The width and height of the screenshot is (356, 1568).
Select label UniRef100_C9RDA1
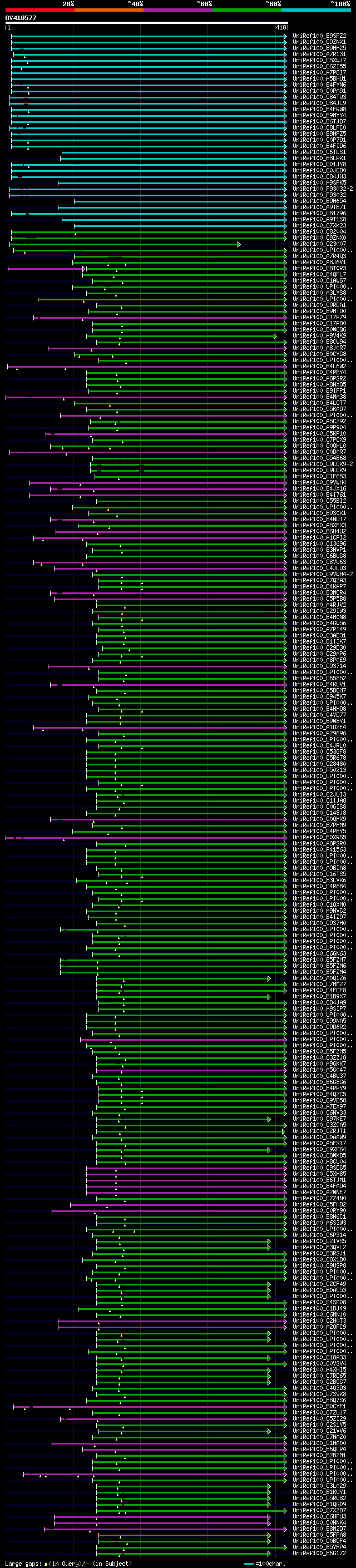[319, 305]
